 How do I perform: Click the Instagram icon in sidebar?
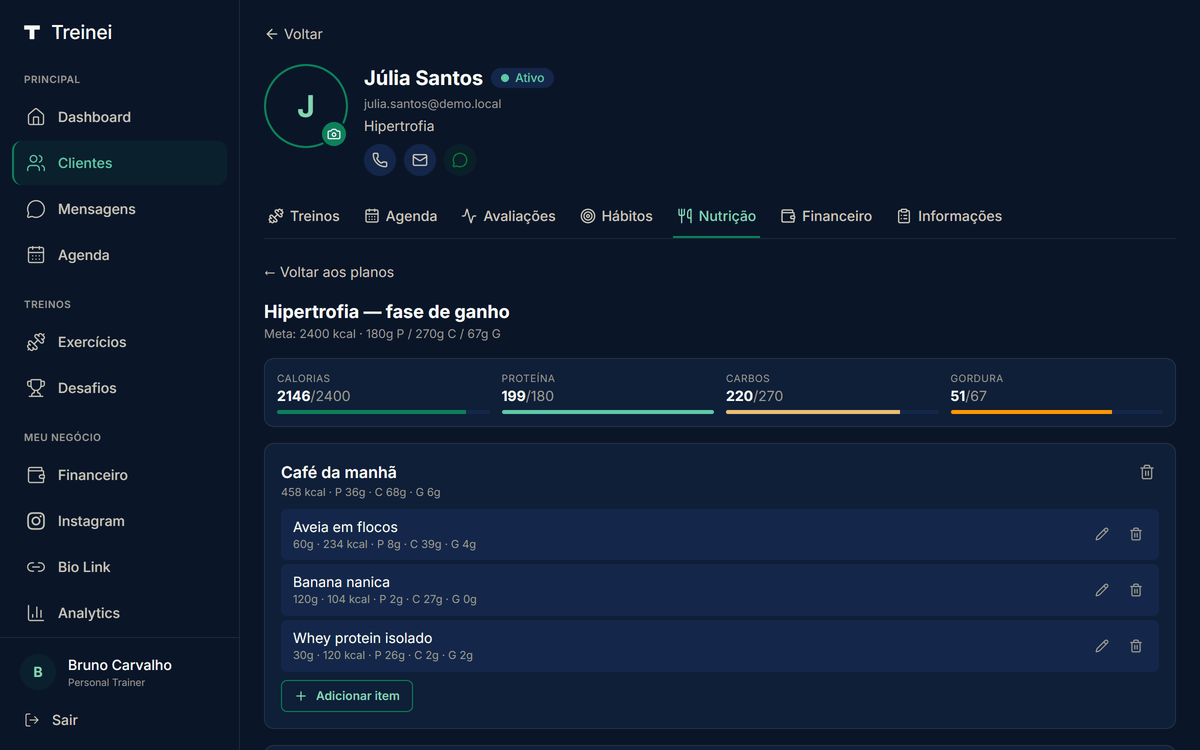pos(36,521)
